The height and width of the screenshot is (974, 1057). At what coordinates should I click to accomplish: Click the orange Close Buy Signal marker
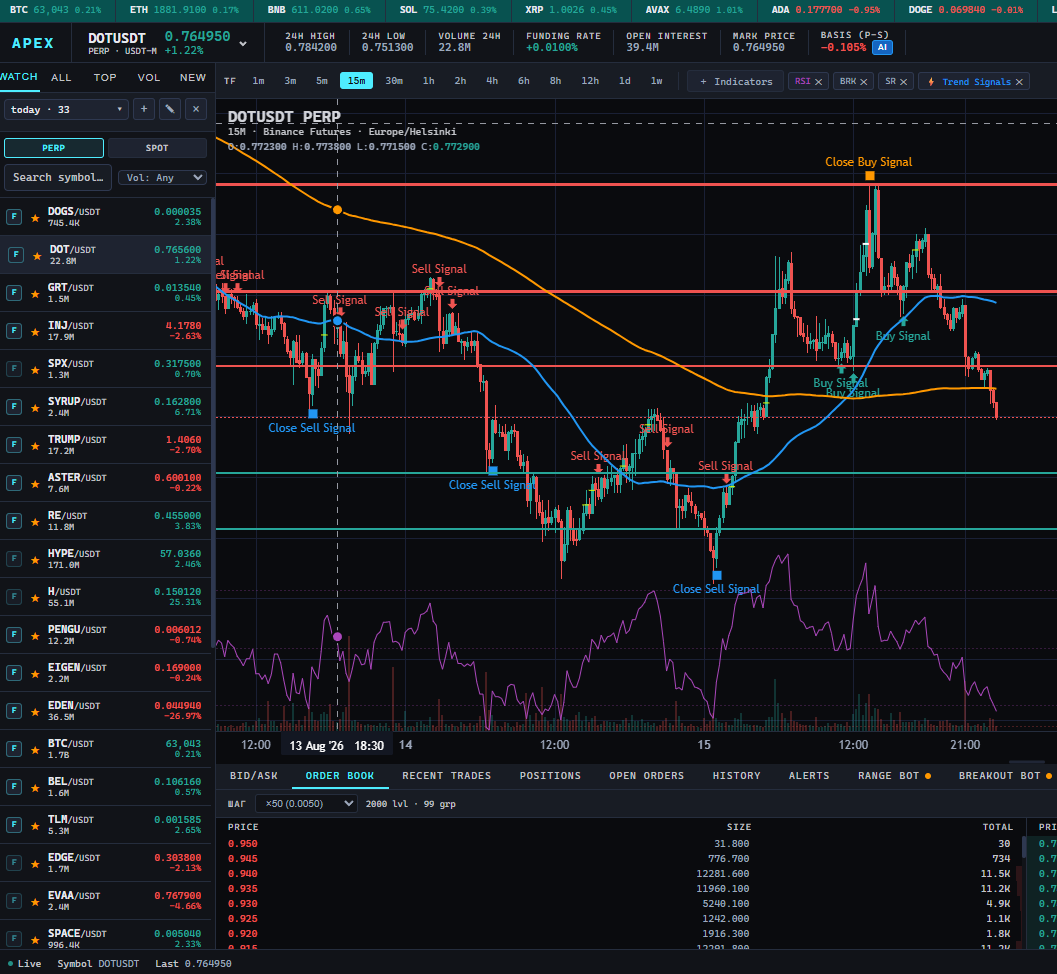(x=870, y=176)
